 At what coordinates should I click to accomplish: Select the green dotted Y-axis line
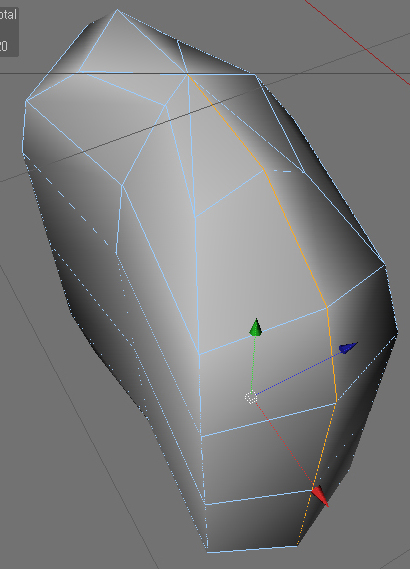253,364
